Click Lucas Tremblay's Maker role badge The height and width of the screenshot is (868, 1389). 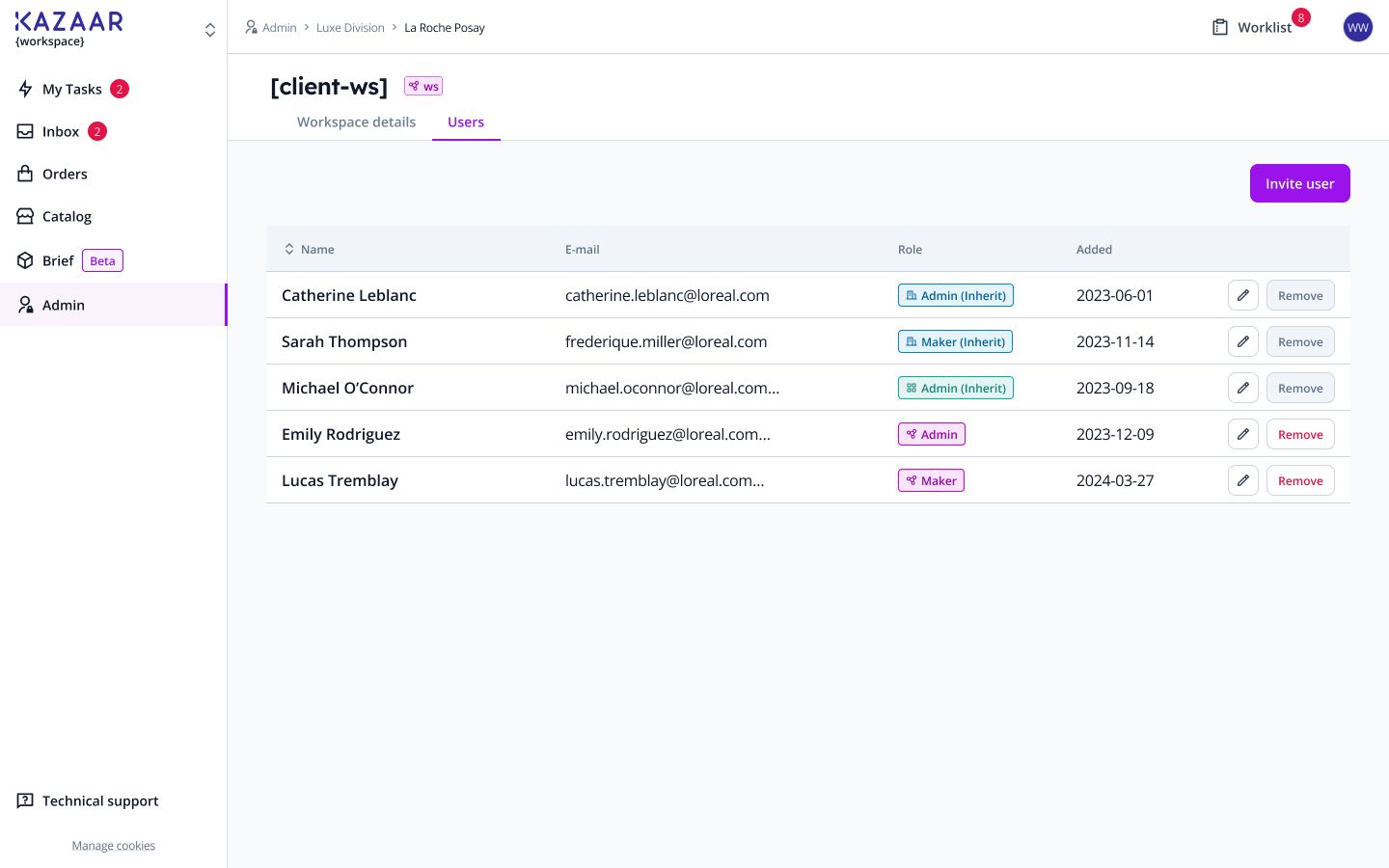[931, 480]
